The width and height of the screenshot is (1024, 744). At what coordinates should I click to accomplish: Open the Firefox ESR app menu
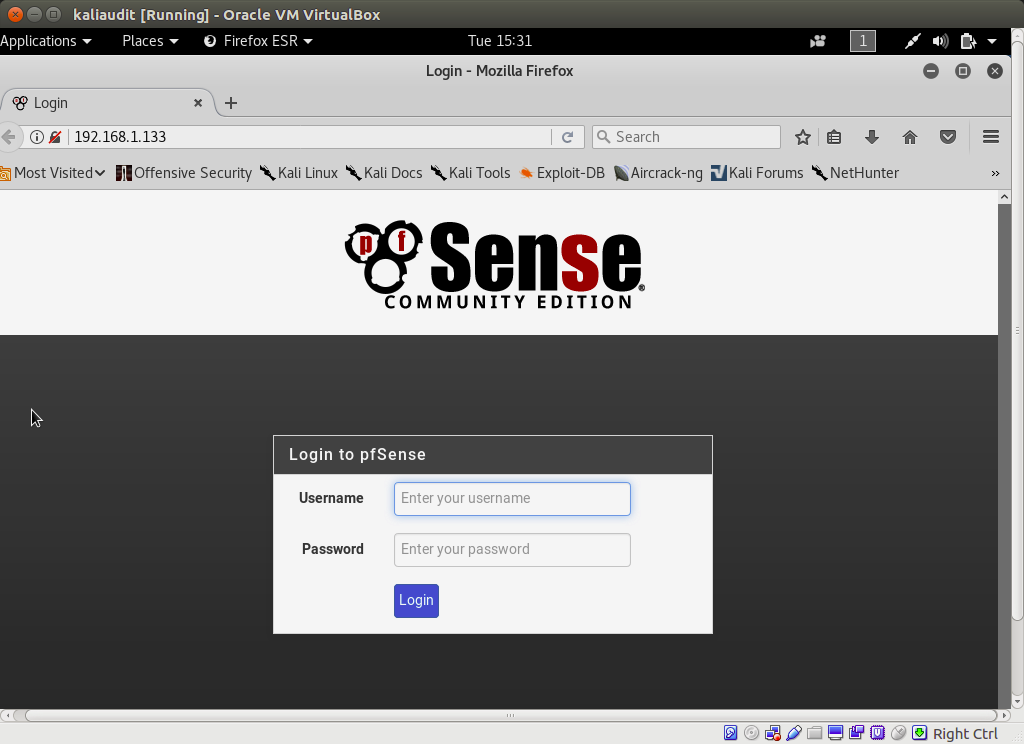pyautogui.click(x=258, y=41)
